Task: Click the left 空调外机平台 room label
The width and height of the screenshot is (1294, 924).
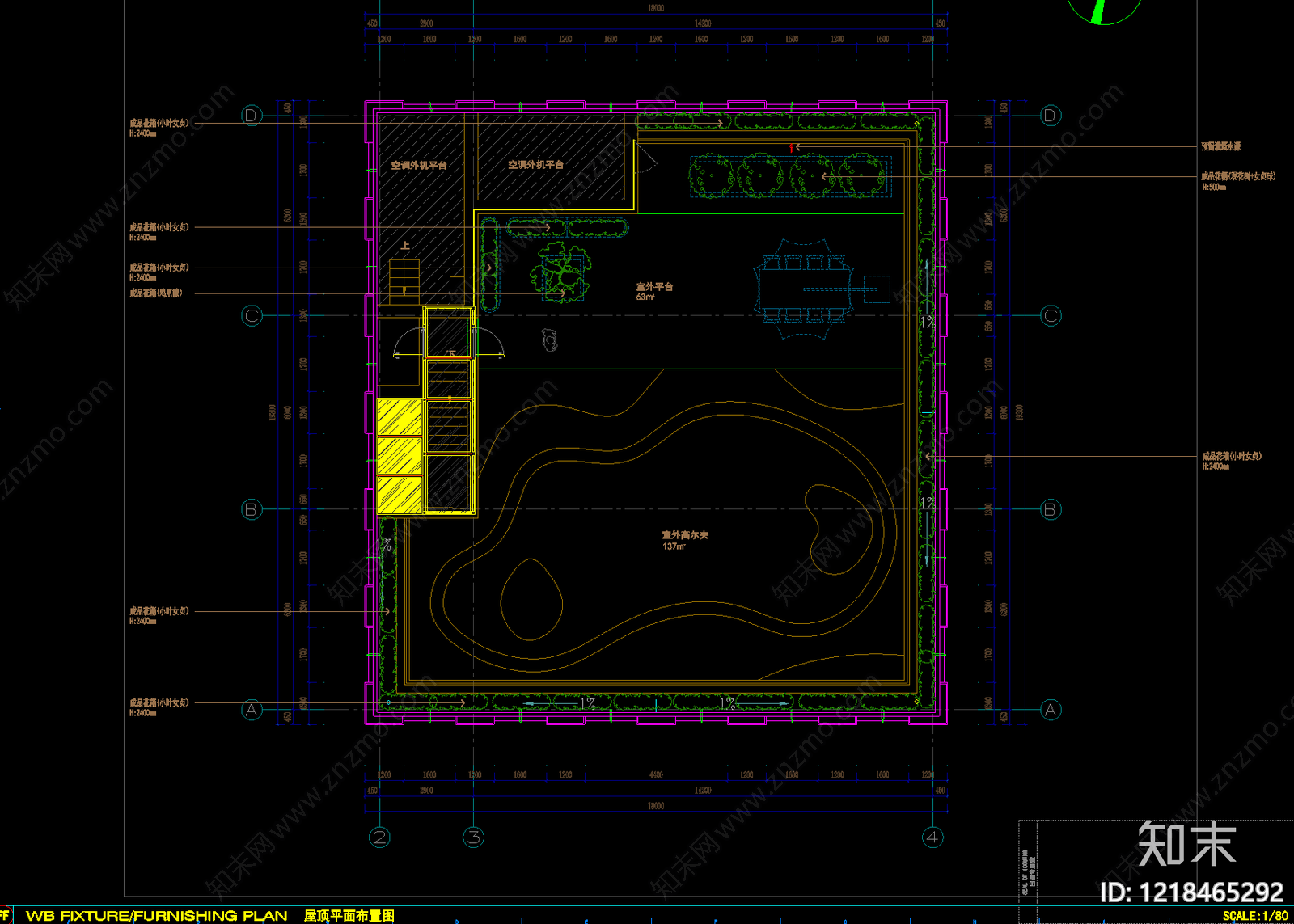Action: click(419, 165)
